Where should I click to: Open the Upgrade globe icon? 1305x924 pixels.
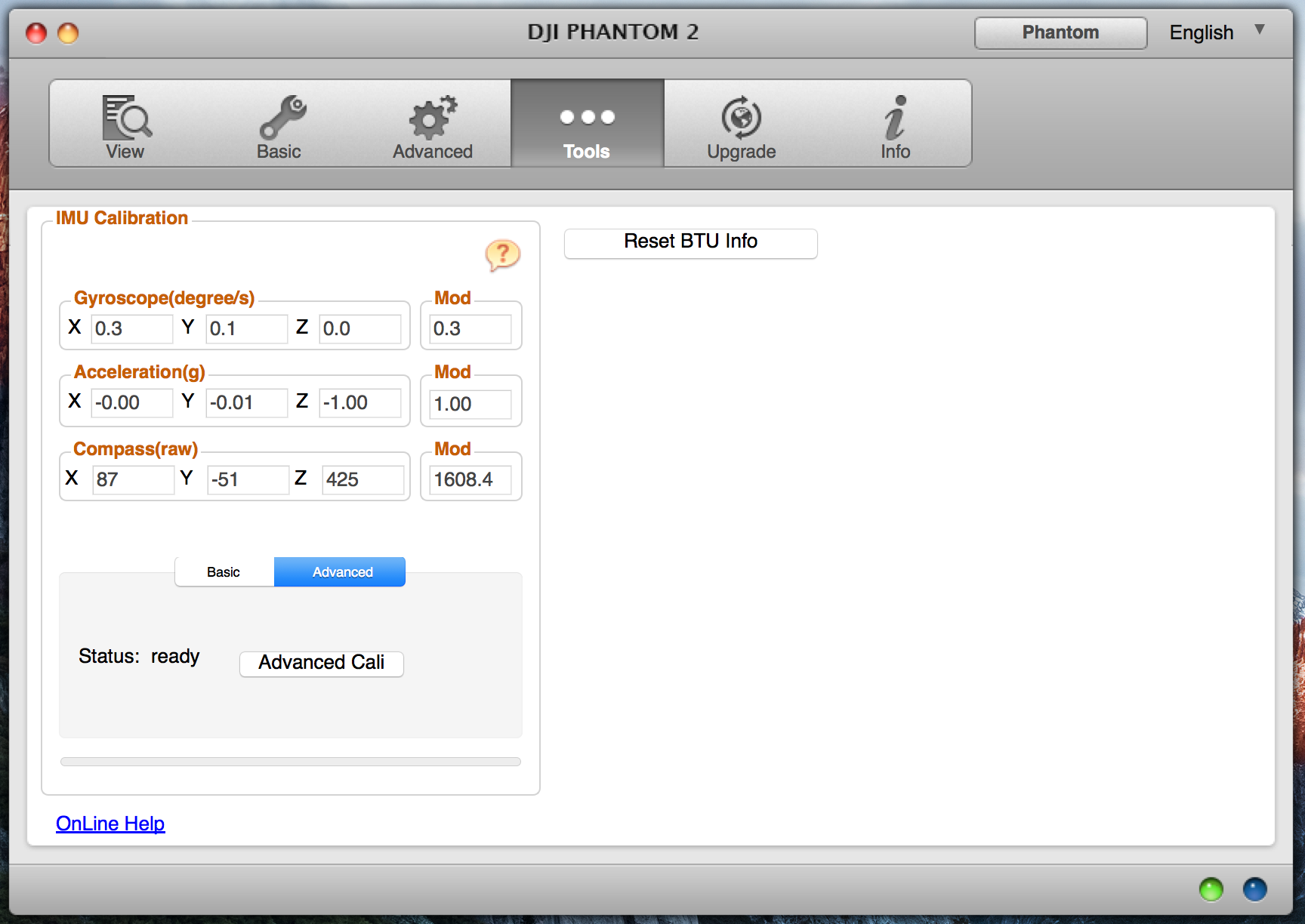[742, 117]
